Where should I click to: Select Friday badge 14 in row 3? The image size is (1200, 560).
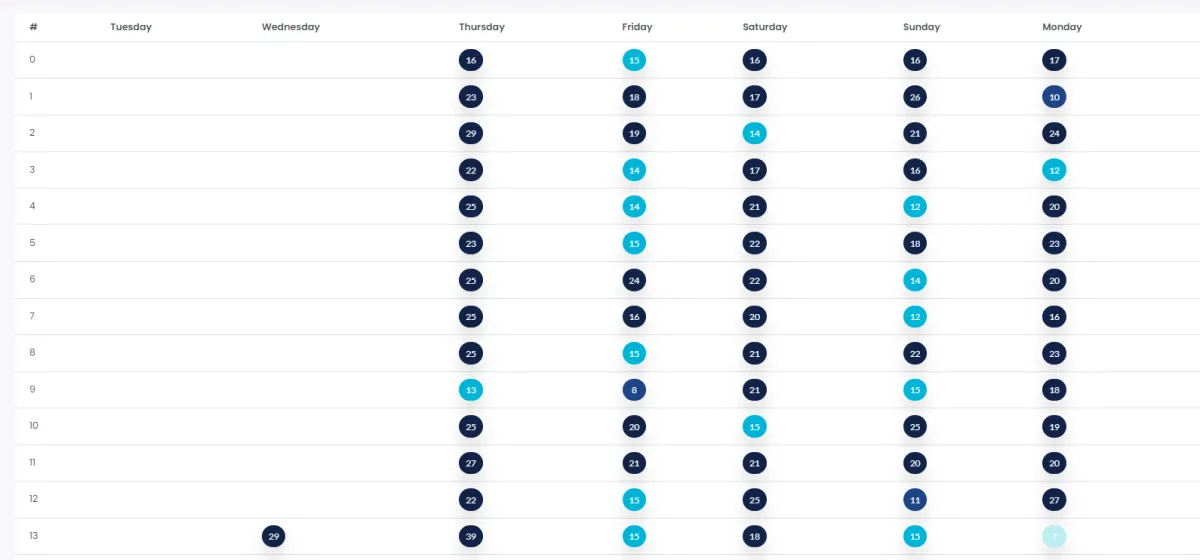pos(634,170)
